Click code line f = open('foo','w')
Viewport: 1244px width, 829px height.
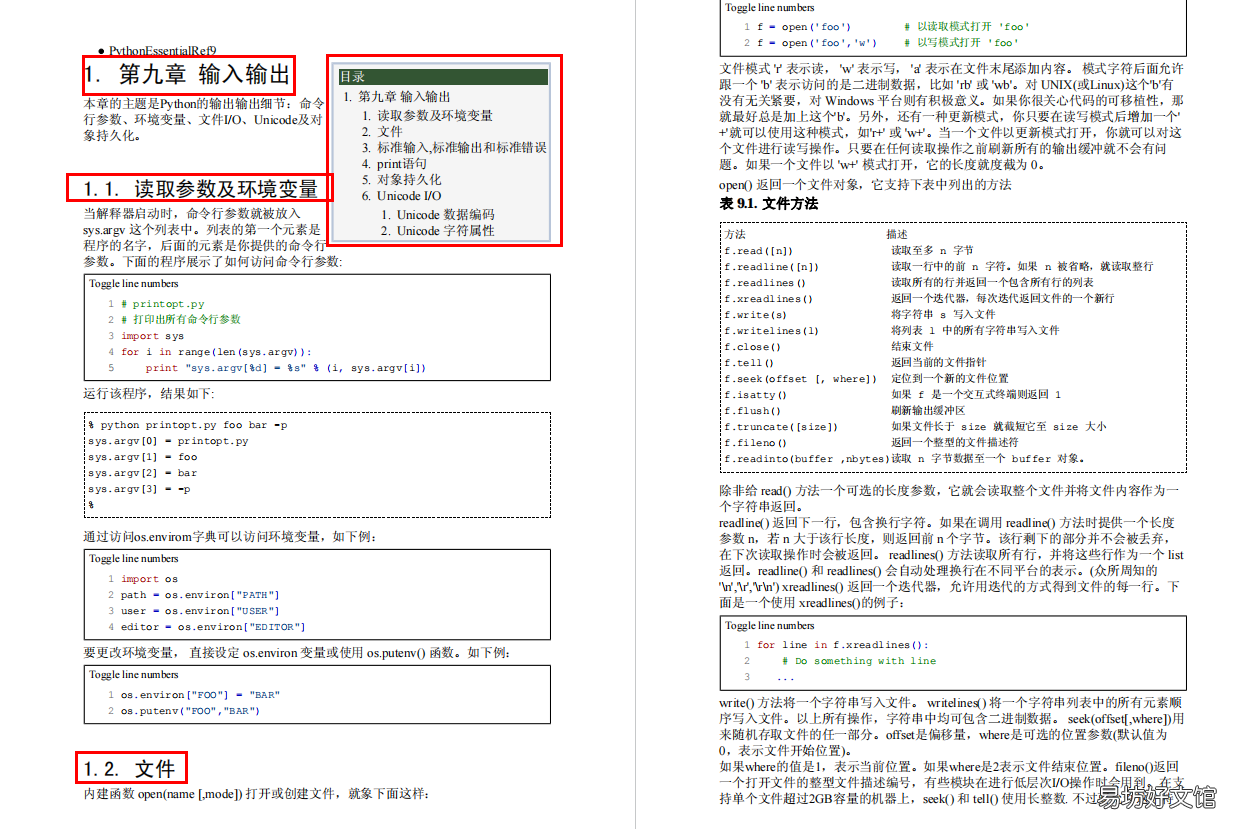coord(817,43)
